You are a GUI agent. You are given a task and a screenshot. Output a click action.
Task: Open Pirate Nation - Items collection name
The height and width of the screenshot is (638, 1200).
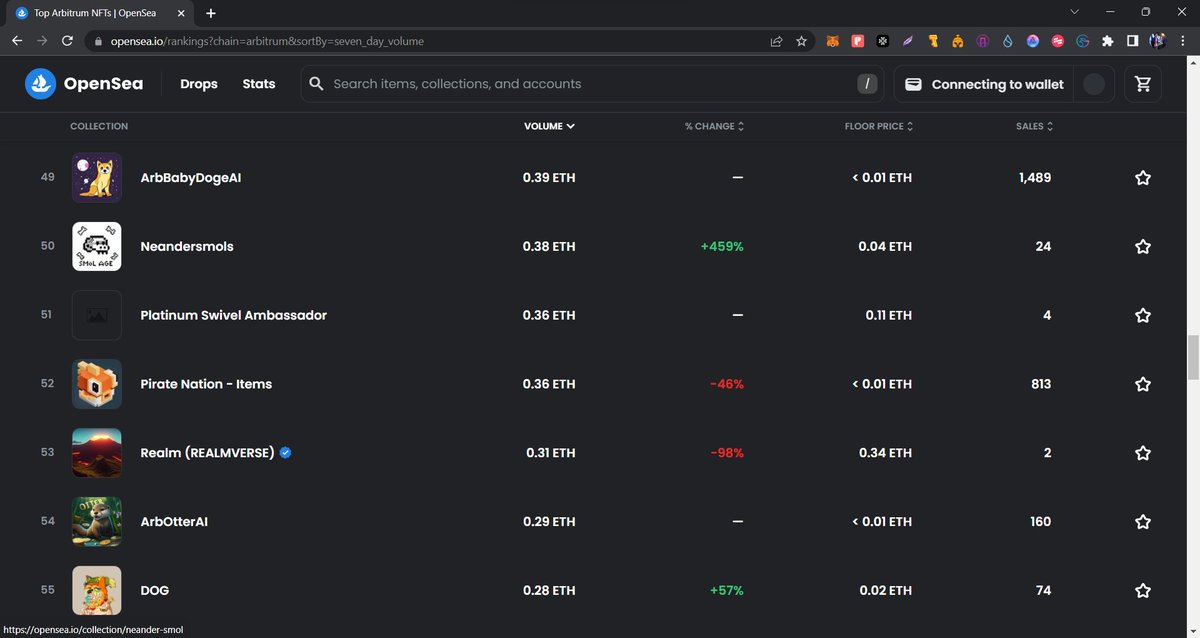click(x=206, y=384)
